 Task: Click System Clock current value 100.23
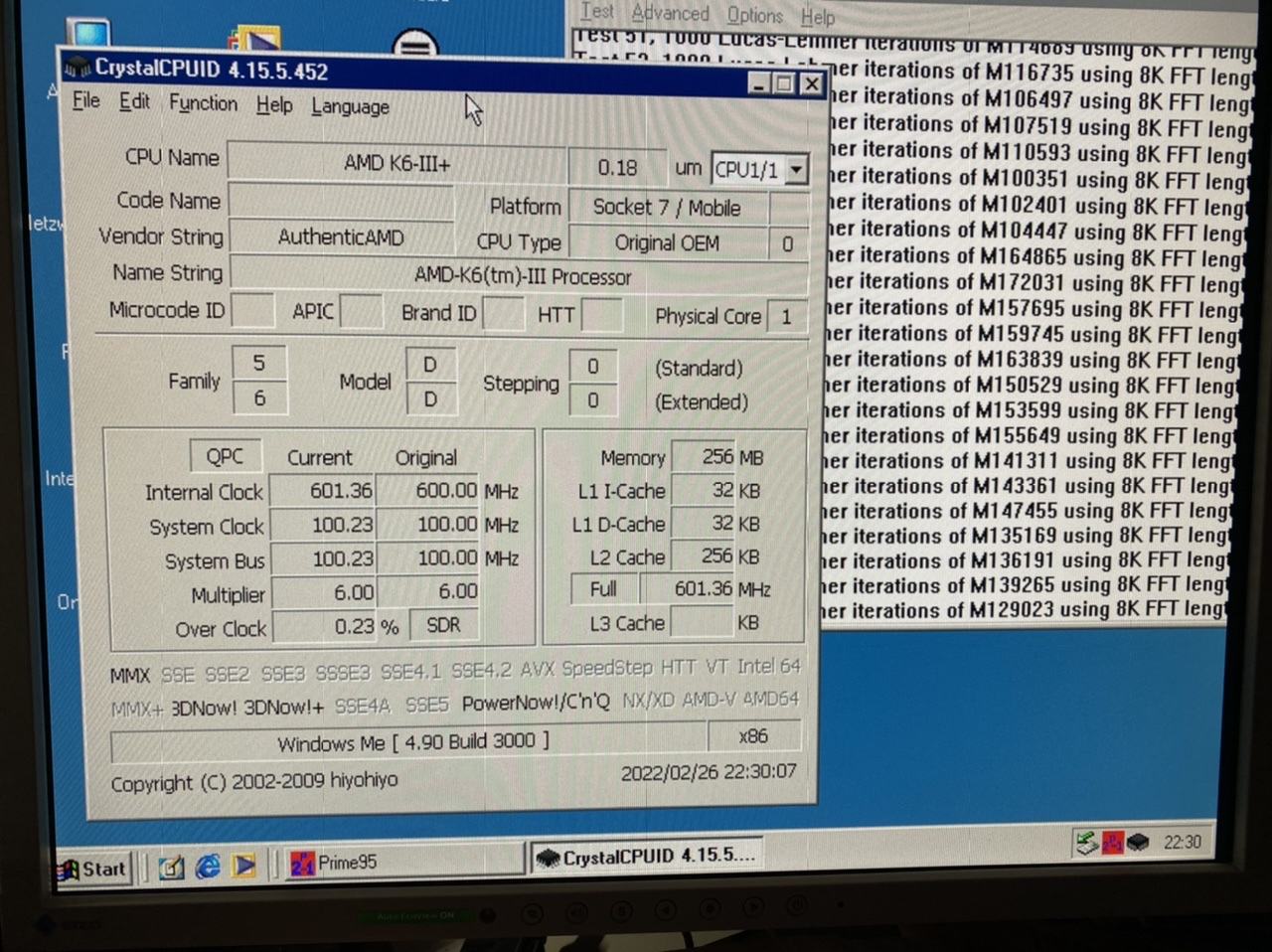[x=322, y=524]
